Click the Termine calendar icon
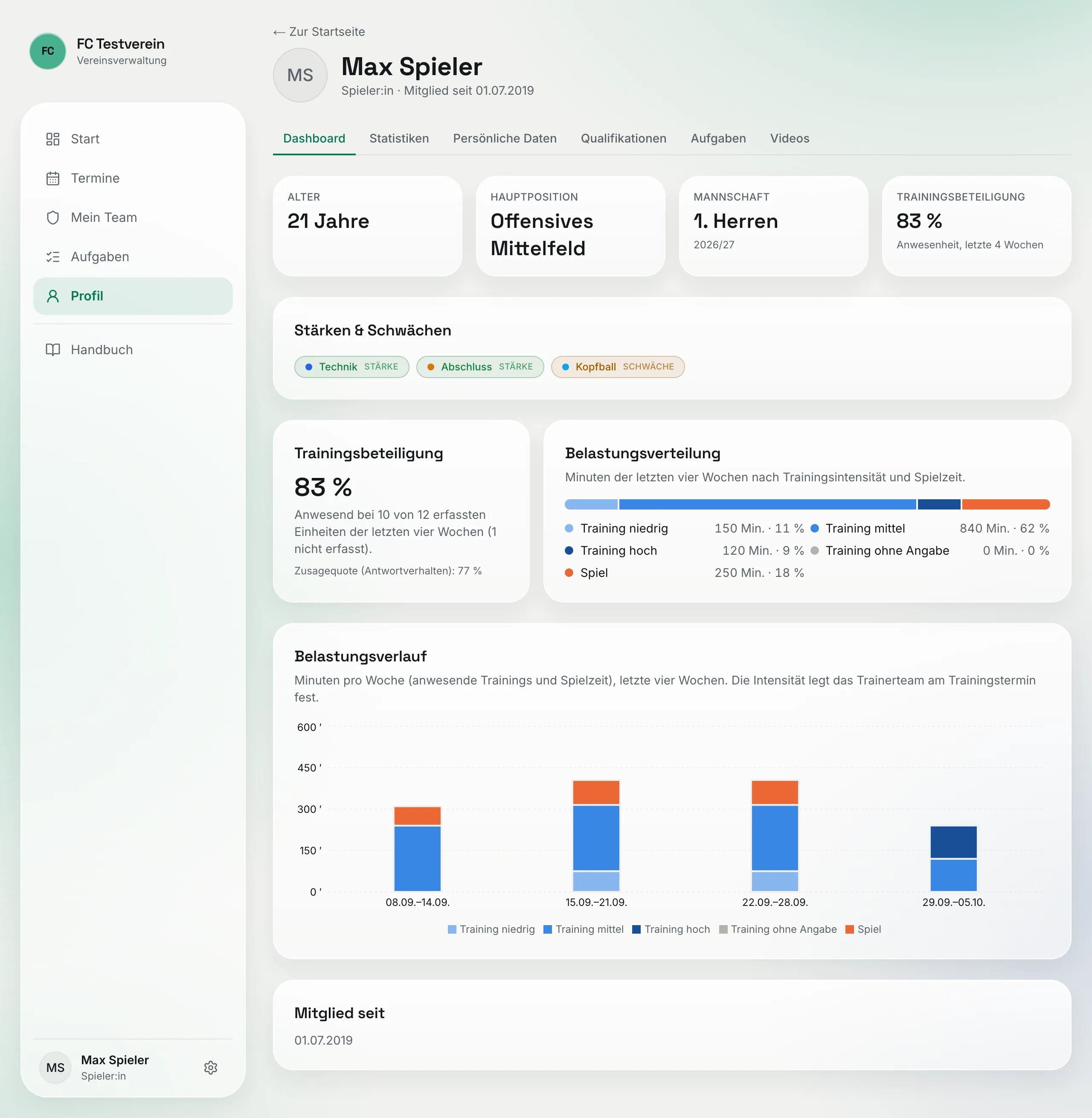Image resolution: width=1092 pixels, height=1118 pixels. pos(53,178)
